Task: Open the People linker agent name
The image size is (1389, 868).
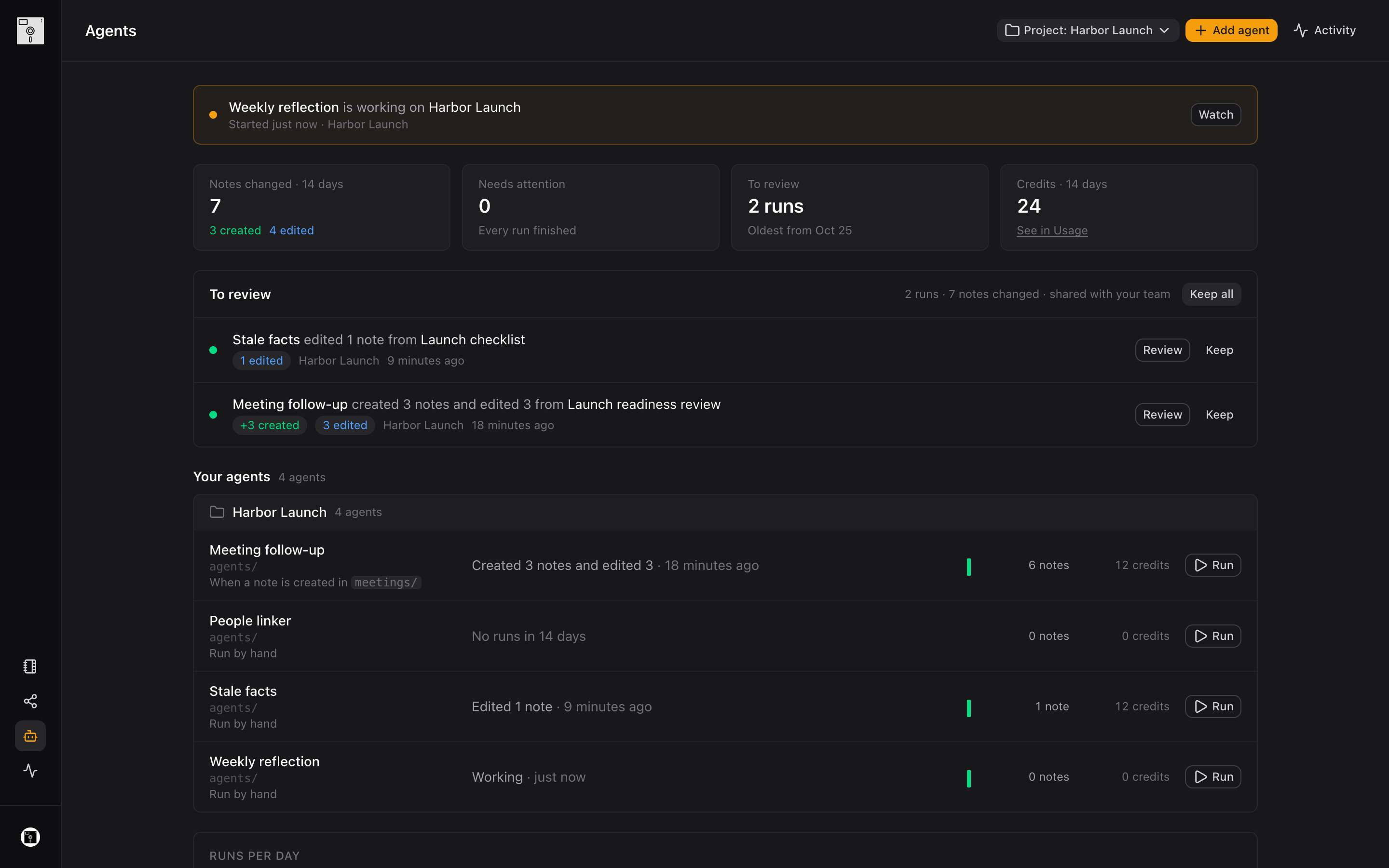Action: pyautogui.click(x=250, y=621)
